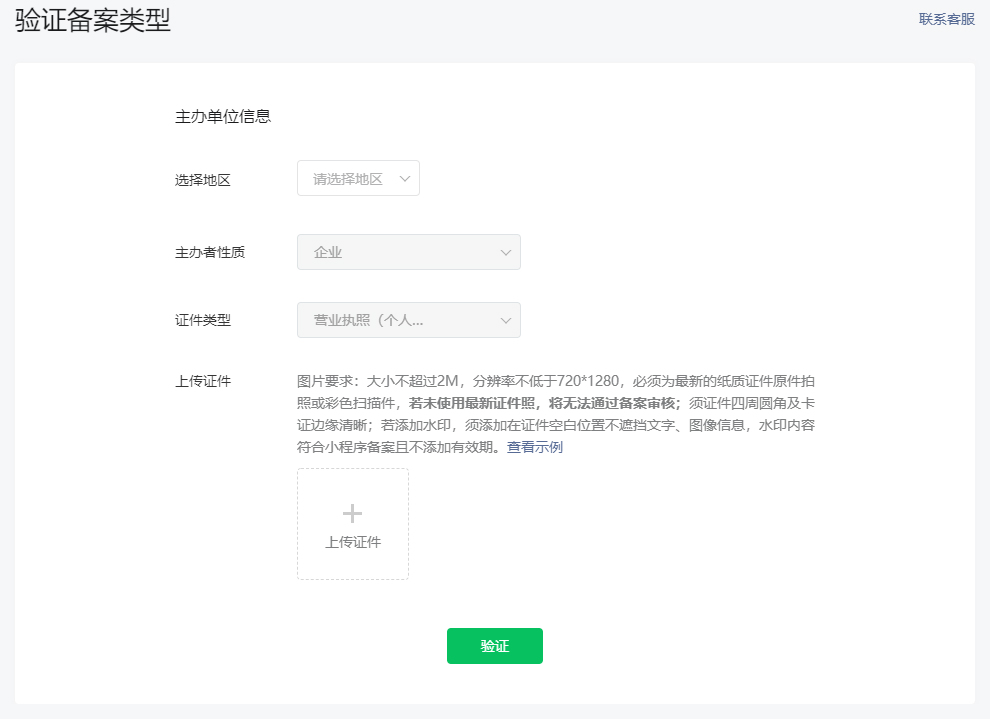Click the 选择地区 field label

(203, 180)
